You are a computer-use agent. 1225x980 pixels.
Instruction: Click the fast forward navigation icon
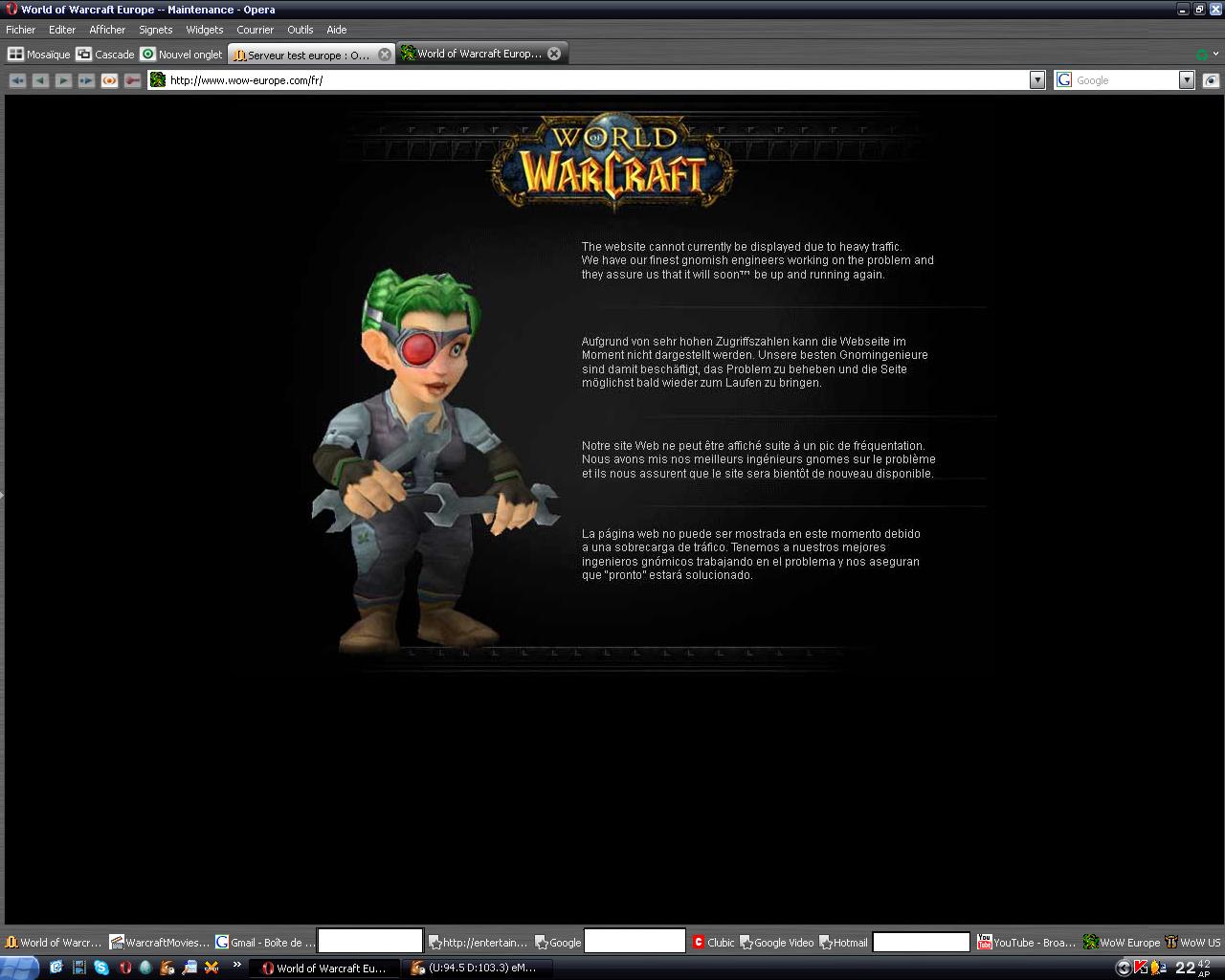click(86, 80)
